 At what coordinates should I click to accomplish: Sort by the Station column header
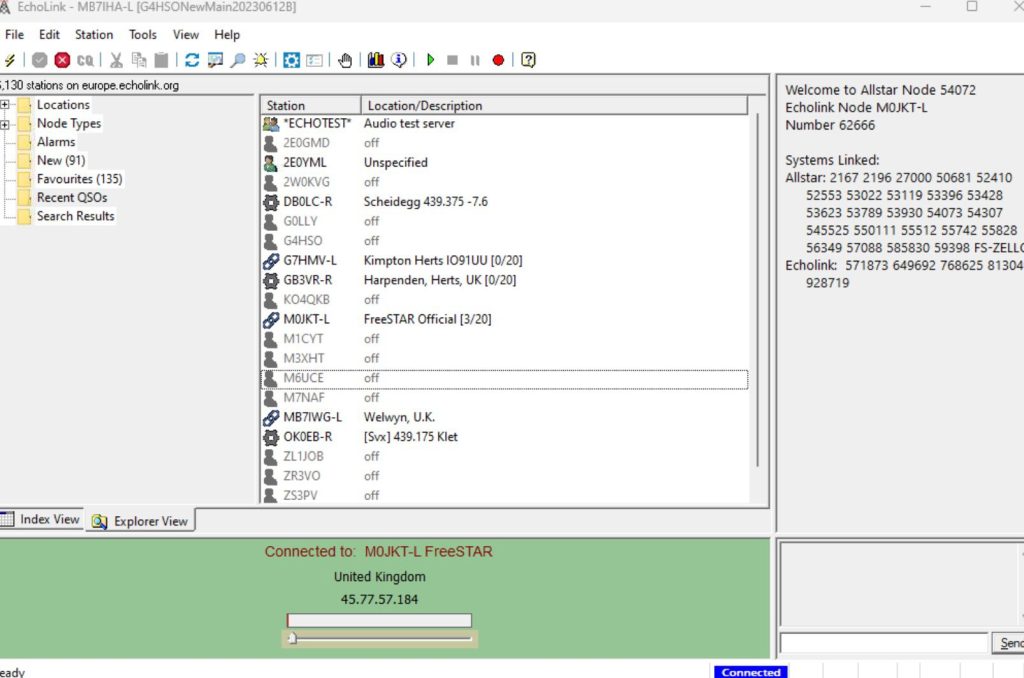(x=311, y=105)
